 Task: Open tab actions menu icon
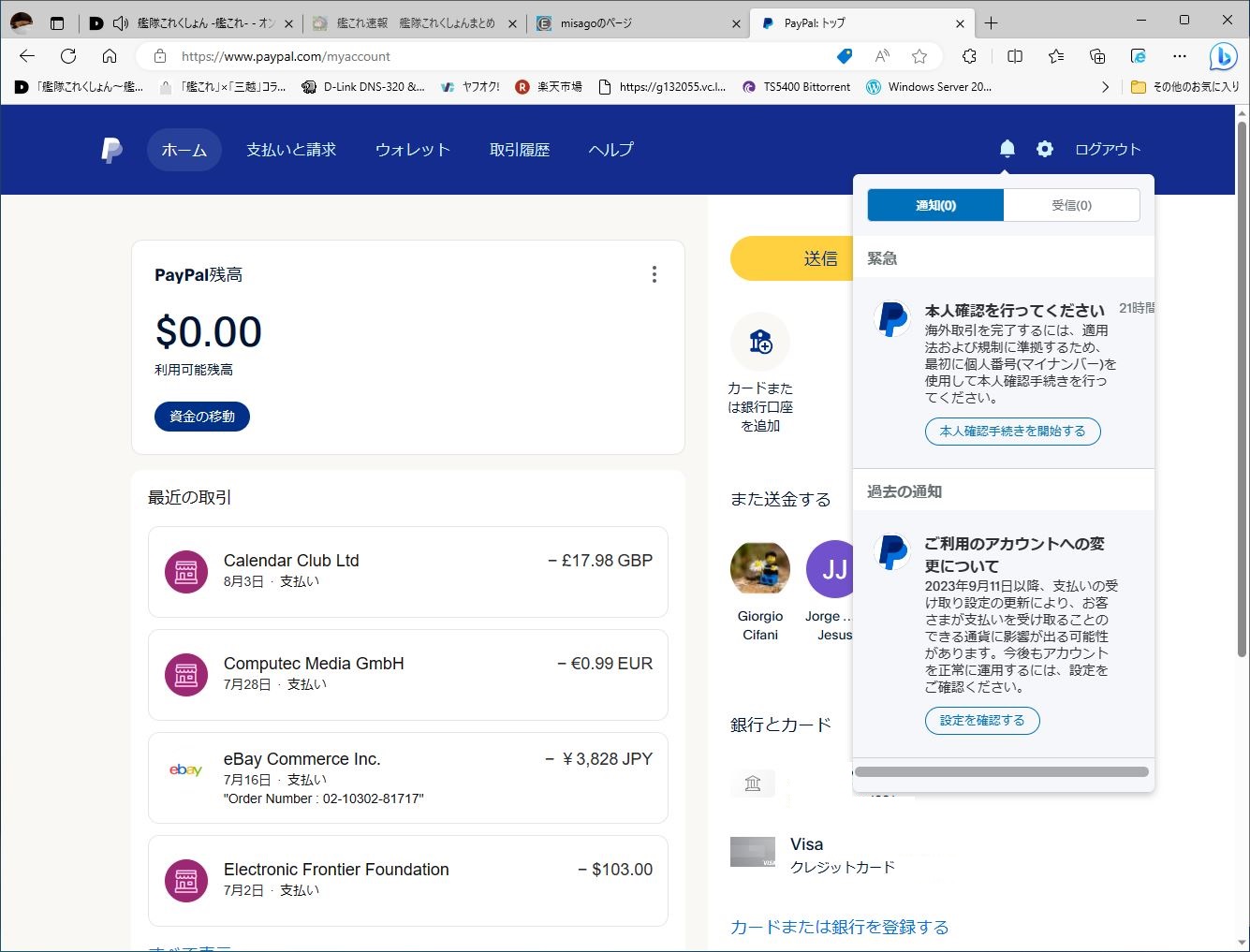(57, 23)
